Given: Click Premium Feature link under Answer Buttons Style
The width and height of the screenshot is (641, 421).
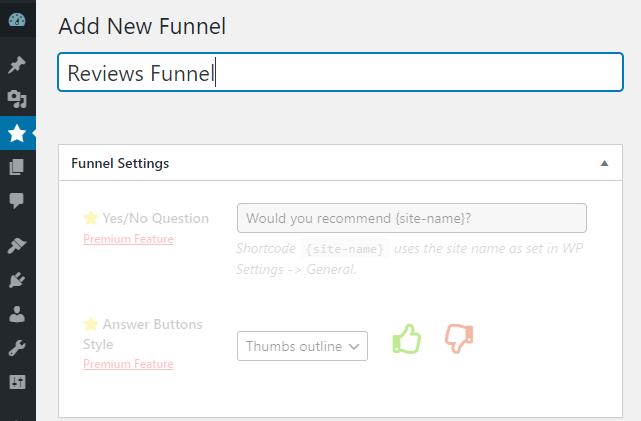Looking at the screenshot, I should tap(128, 364).
